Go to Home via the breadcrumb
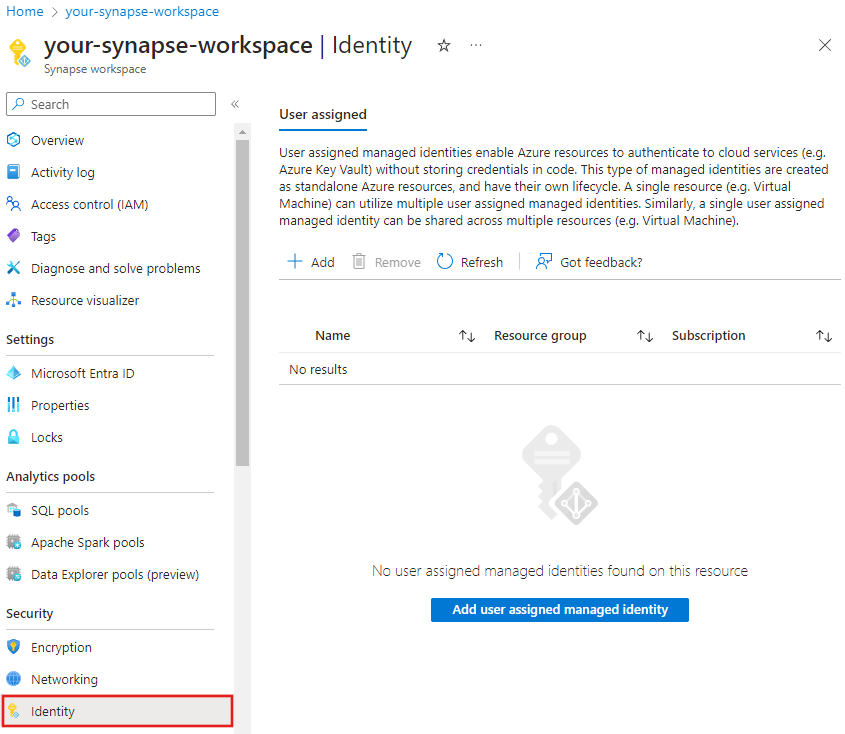Image resolution: width=845 pixels, height=734 pixels. pyautogui.click(x=23, y=12)
